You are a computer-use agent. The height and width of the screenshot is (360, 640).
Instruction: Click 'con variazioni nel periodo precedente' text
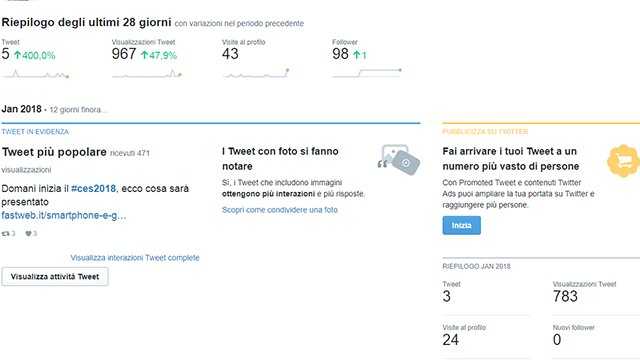pyautogui.click(x=239, y=24)
